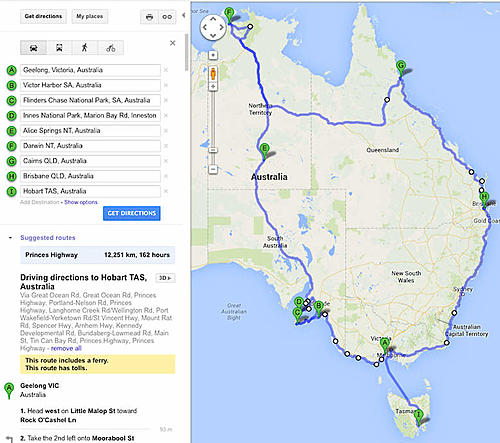Click the Brisbane QLD input field

[90, 176]
